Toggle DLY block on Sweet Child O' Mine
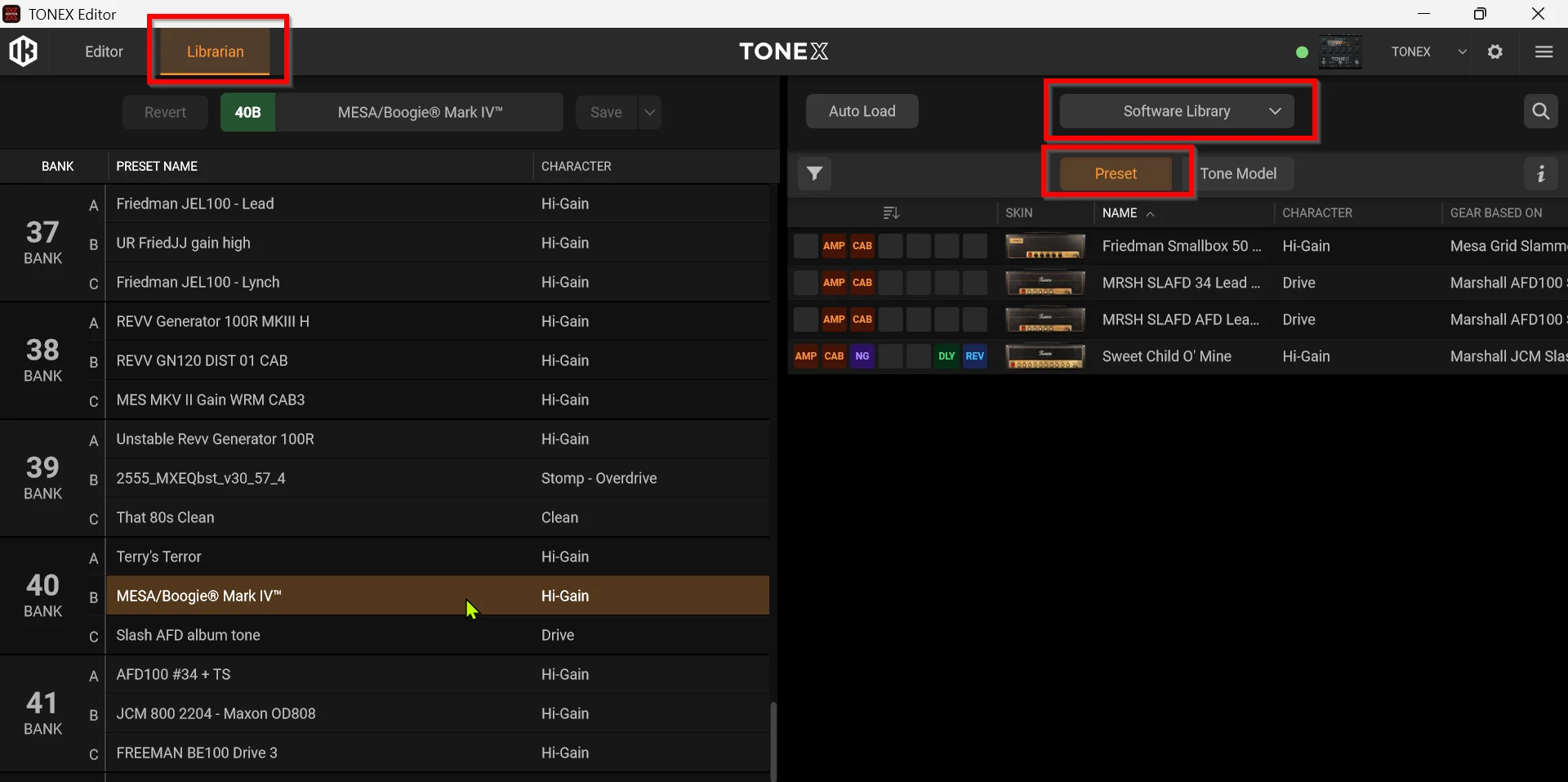The height and width of the screenshot is (782, 1568). coord(947,356)
